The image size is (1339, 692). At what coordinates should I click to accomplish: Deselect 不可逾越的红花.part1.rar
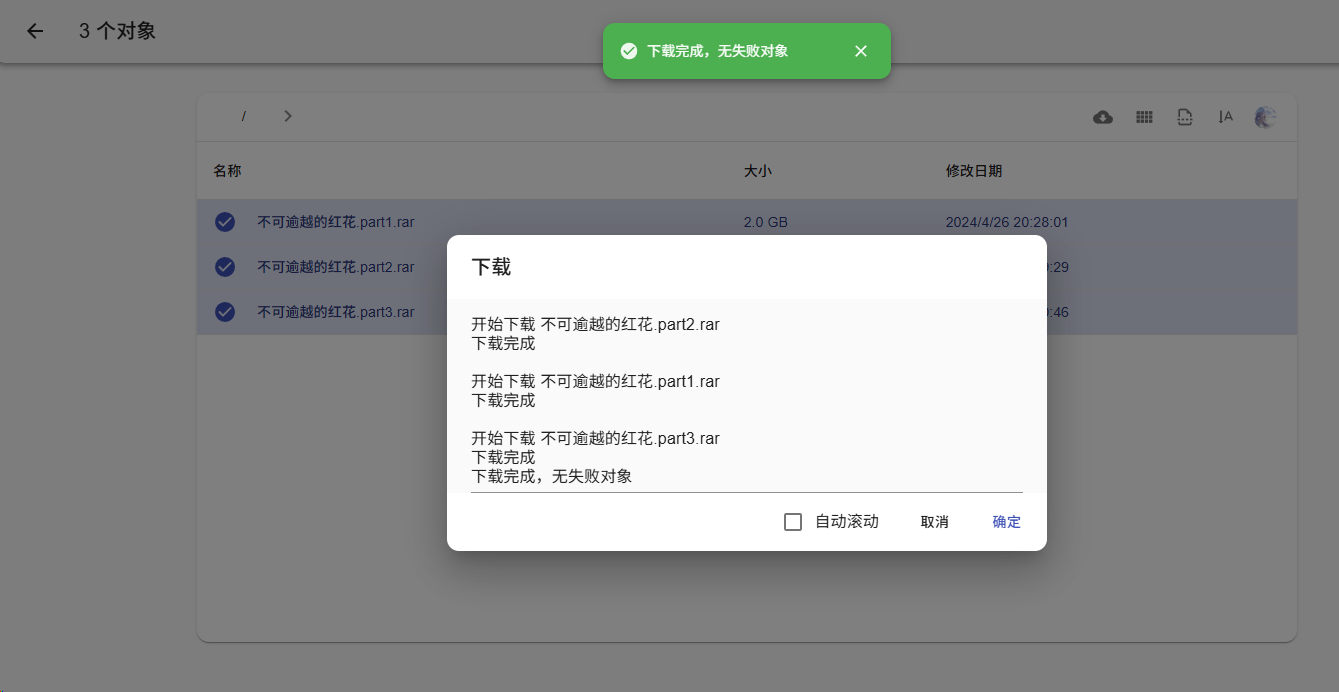(x=224, y=221)
